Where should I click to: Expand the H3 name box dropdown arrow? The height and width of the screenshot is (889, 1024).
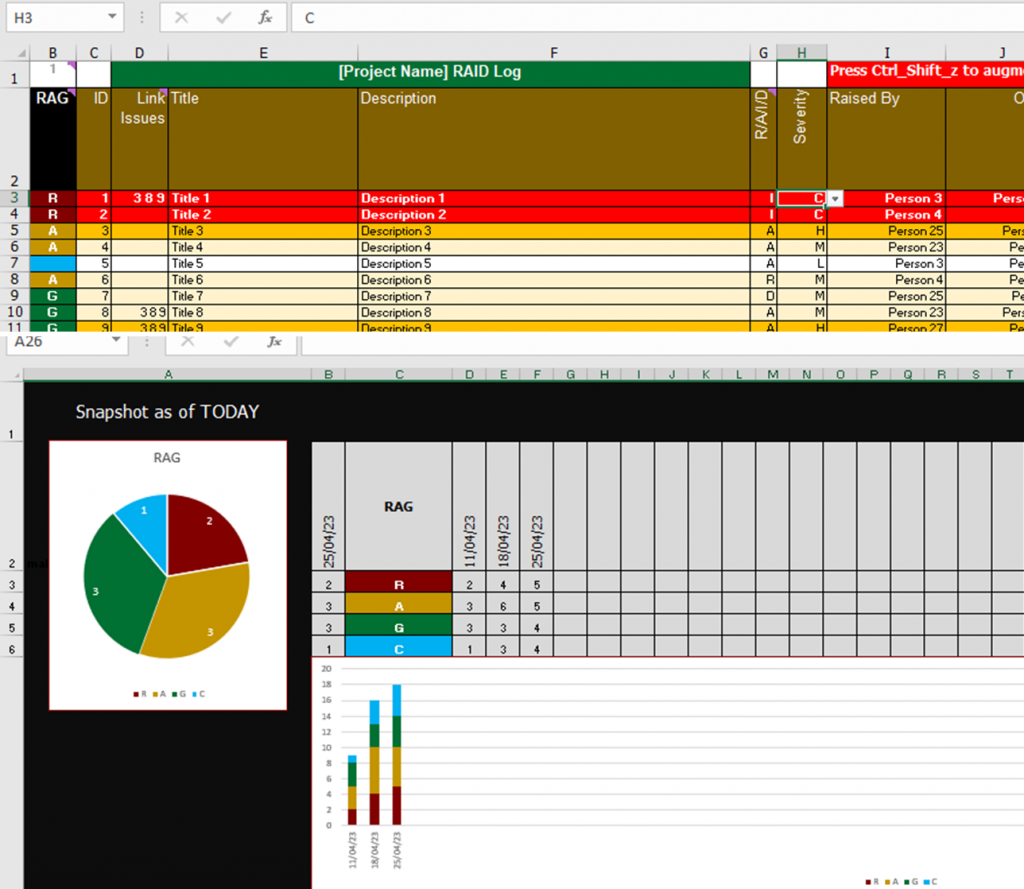112,17
